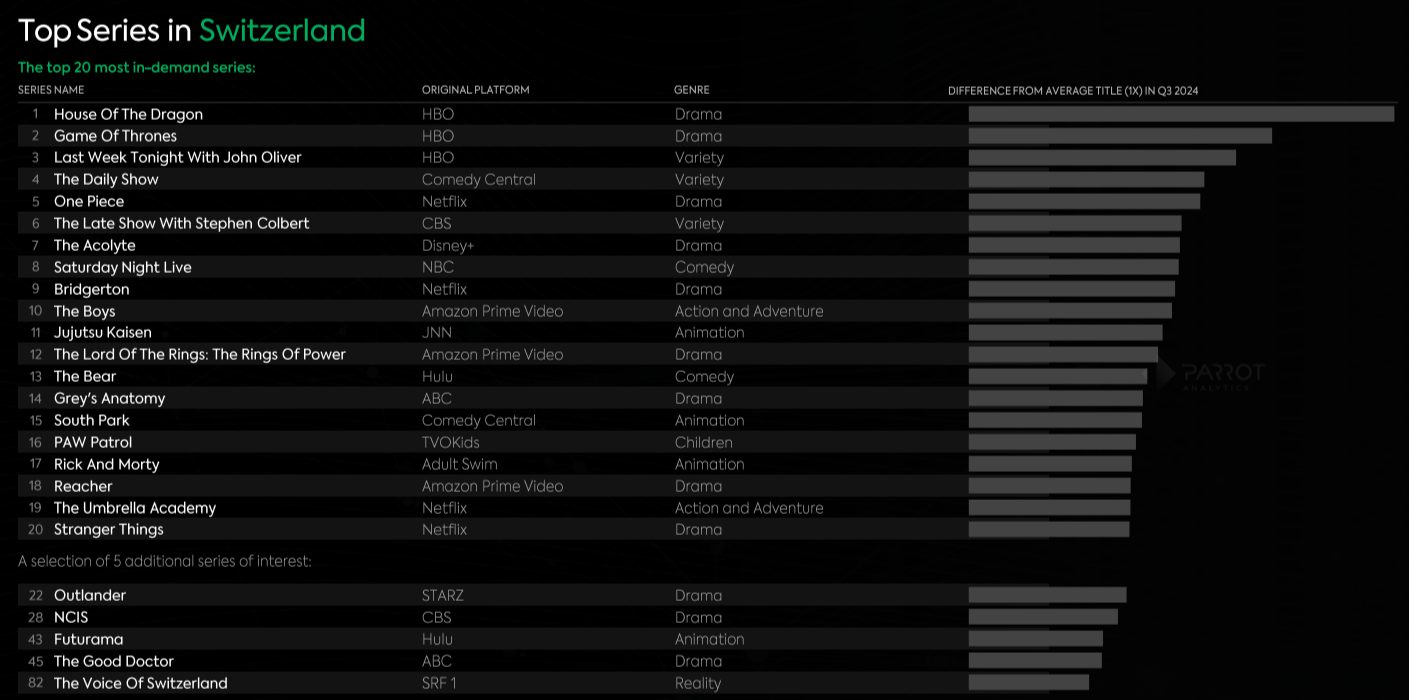1409x700 pixels.
Task: Click the series name Stranger Things
Action: [108, 529]
